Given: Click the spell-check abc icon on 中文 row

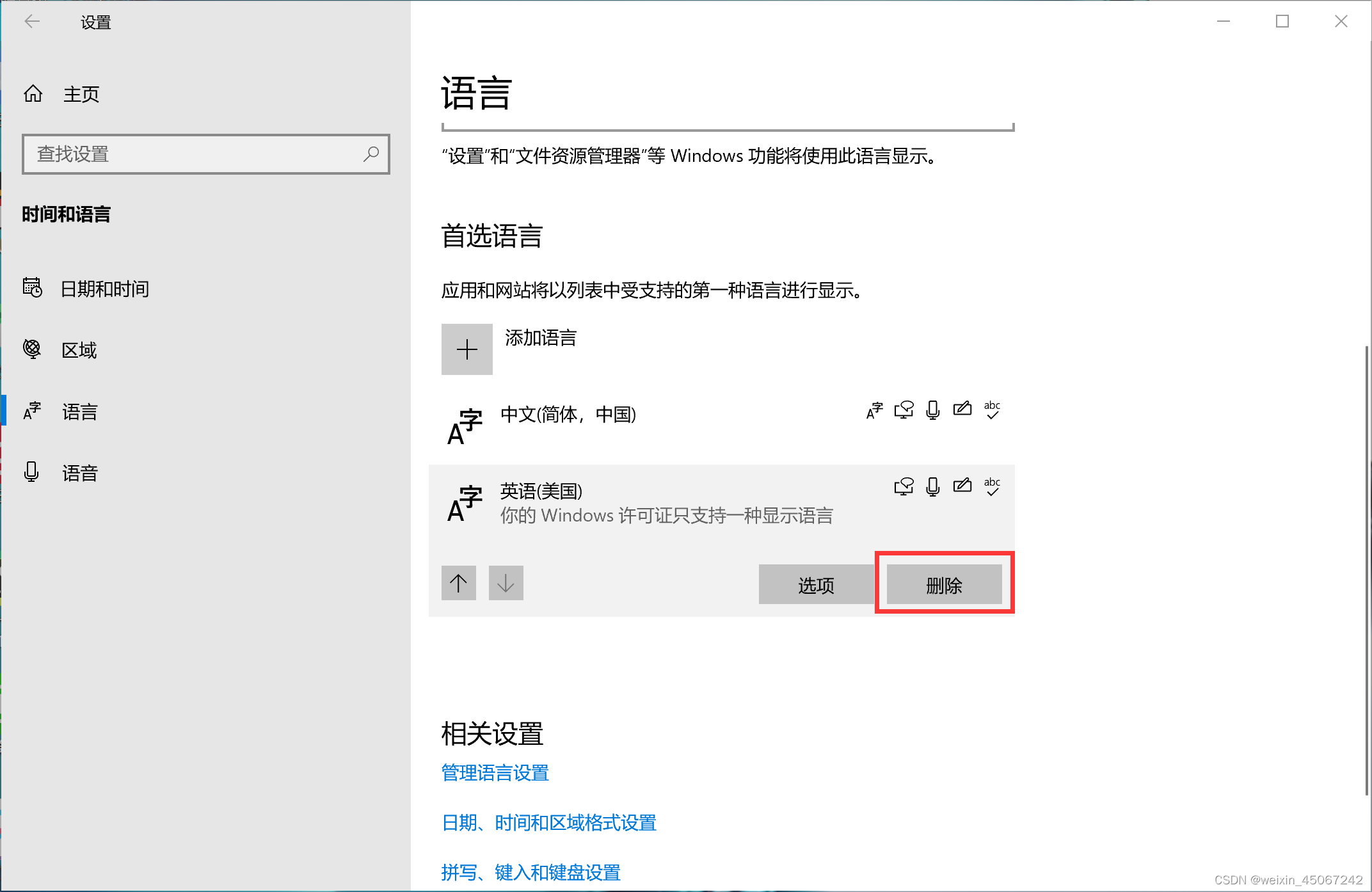Looking at the screenshot, I should coord(992,410).
